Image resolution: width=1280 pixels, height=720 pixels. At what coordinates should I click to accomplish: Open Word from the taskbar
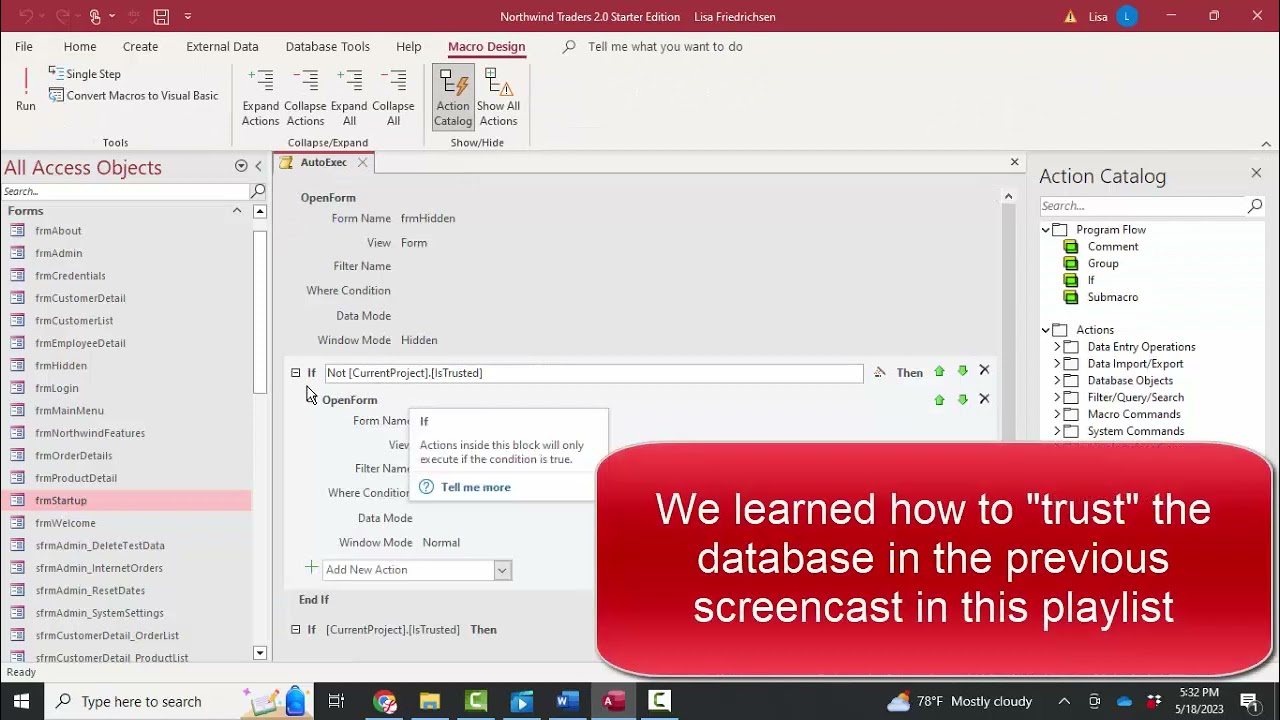point(568,701)
